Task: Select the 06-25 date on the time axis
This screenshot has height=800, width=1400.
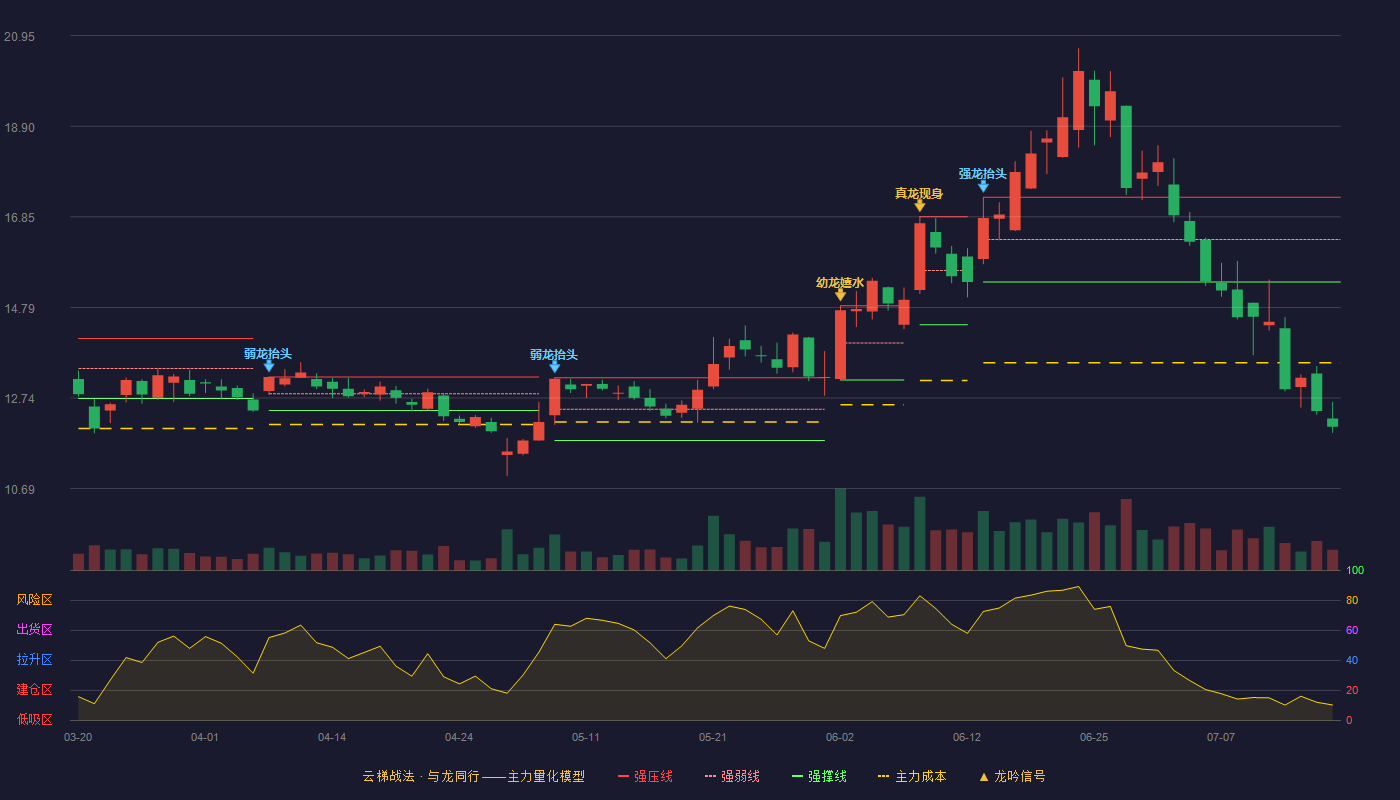Action: tap(1094, 737)
